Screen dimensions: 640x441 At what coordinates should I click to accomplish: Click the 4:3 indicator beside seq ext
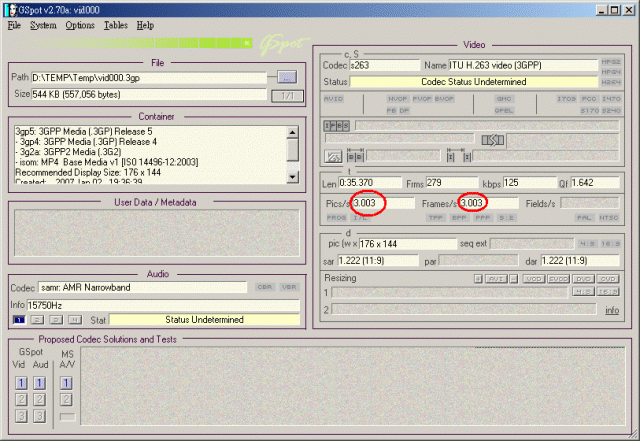587,244
